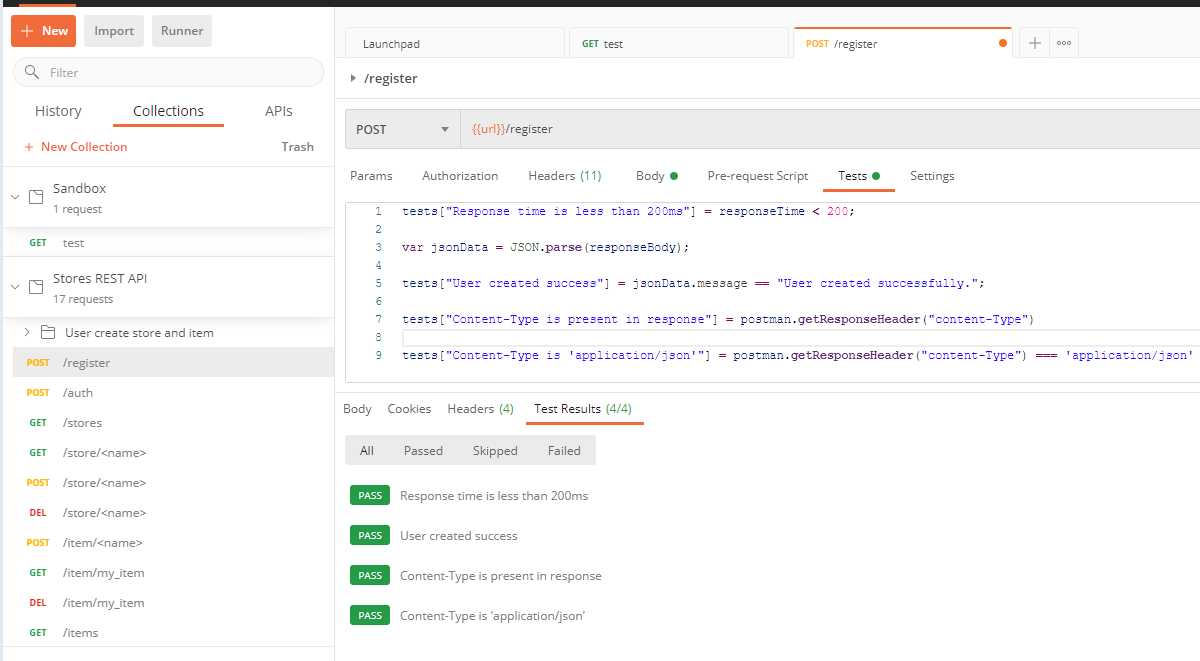This screenshot has width=1200, height=661.
Task: Click code line 1 with responseTime < 200
Action: [628, 211]
